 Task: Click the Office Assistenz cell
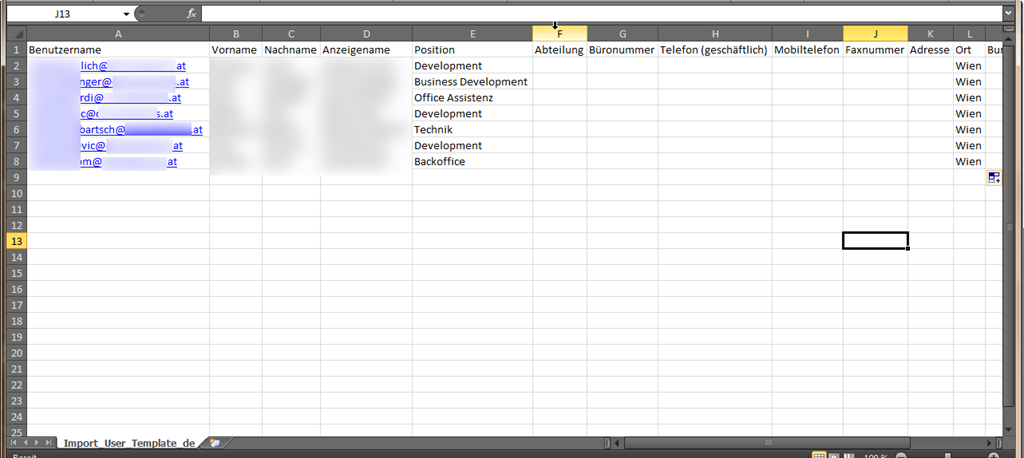pyautogui.click(x=472, y=98)
